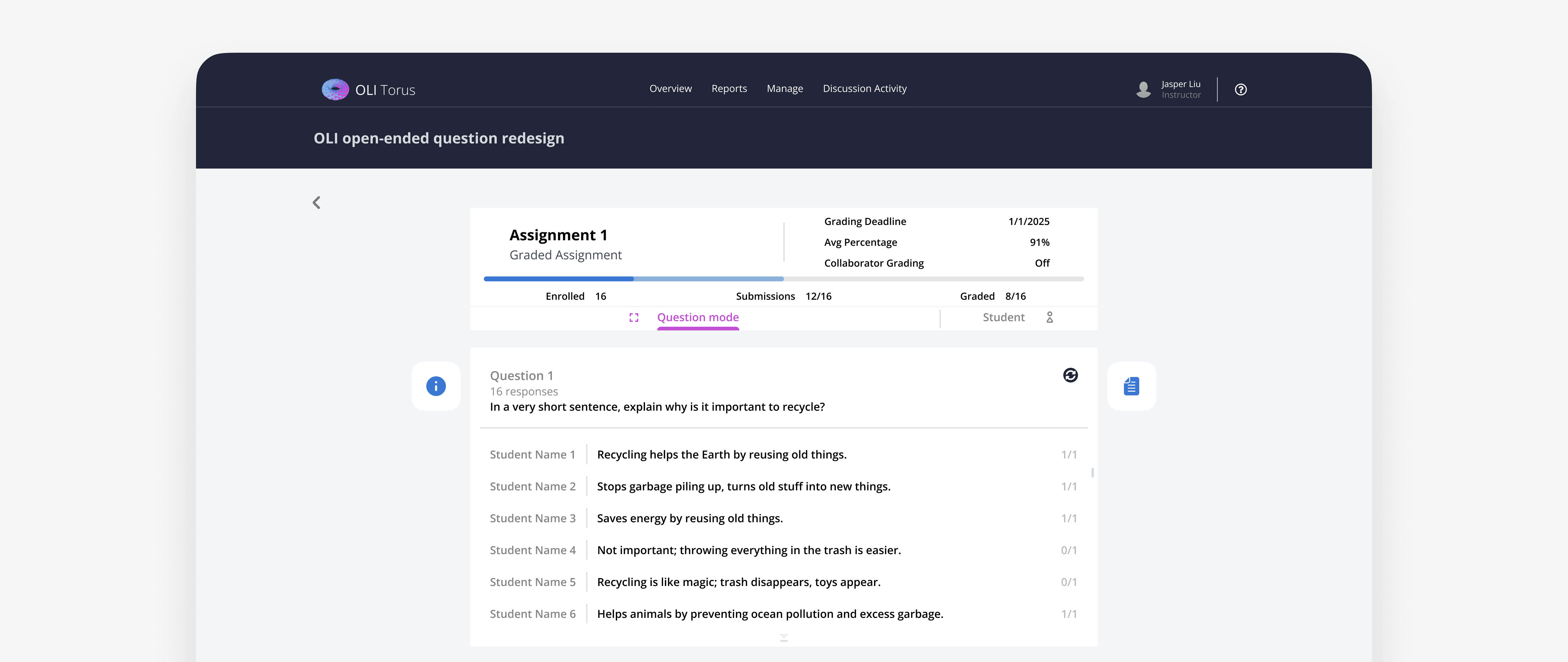Expand the response list with bottom handle
This screenshot has width=1568, height=662.
point(783,638)
